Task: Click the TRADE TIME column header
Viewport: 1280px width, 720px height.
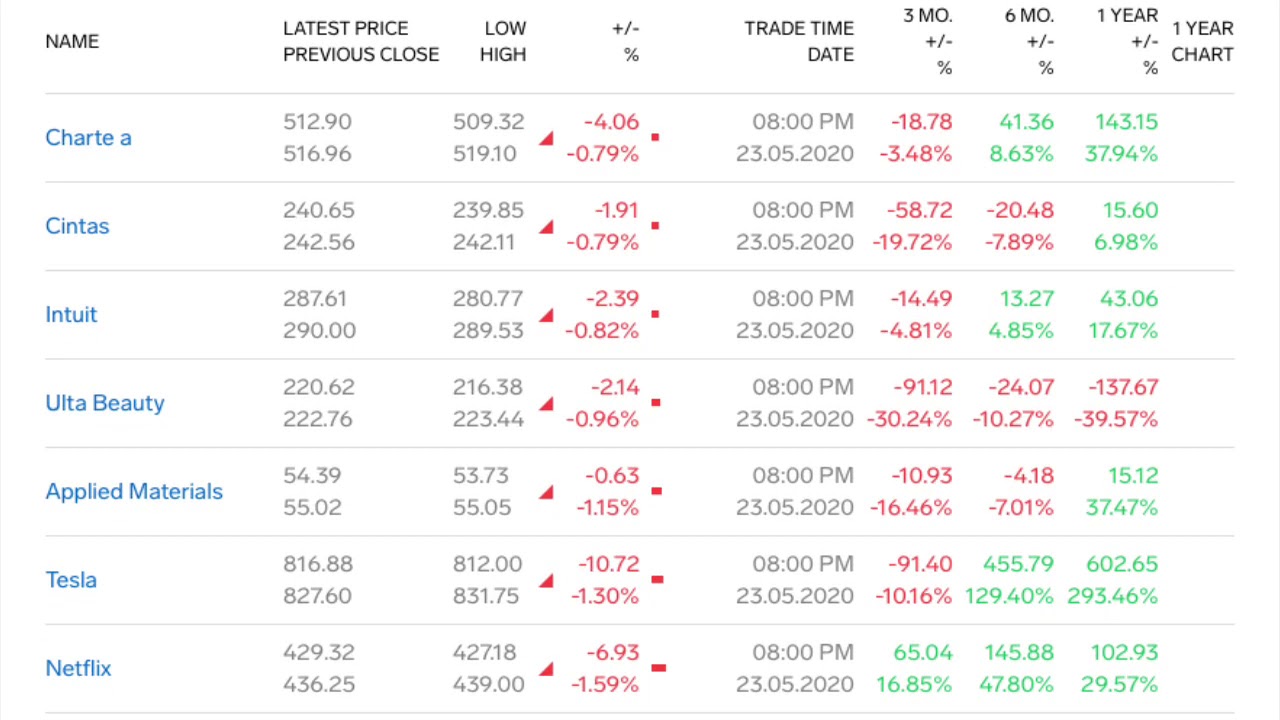Action: (x=798, y=29)
